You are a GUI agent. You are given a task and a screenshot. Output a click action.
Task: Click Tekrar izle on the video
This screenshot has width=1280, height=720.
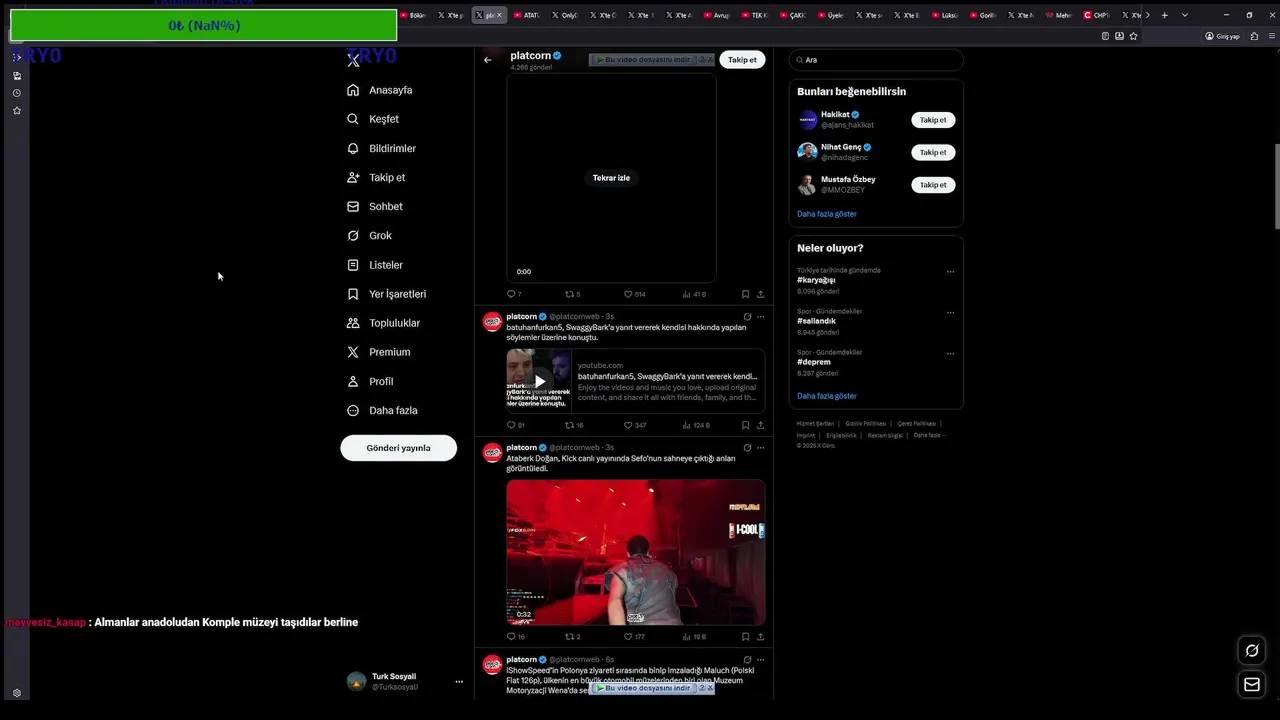[611, 178]
